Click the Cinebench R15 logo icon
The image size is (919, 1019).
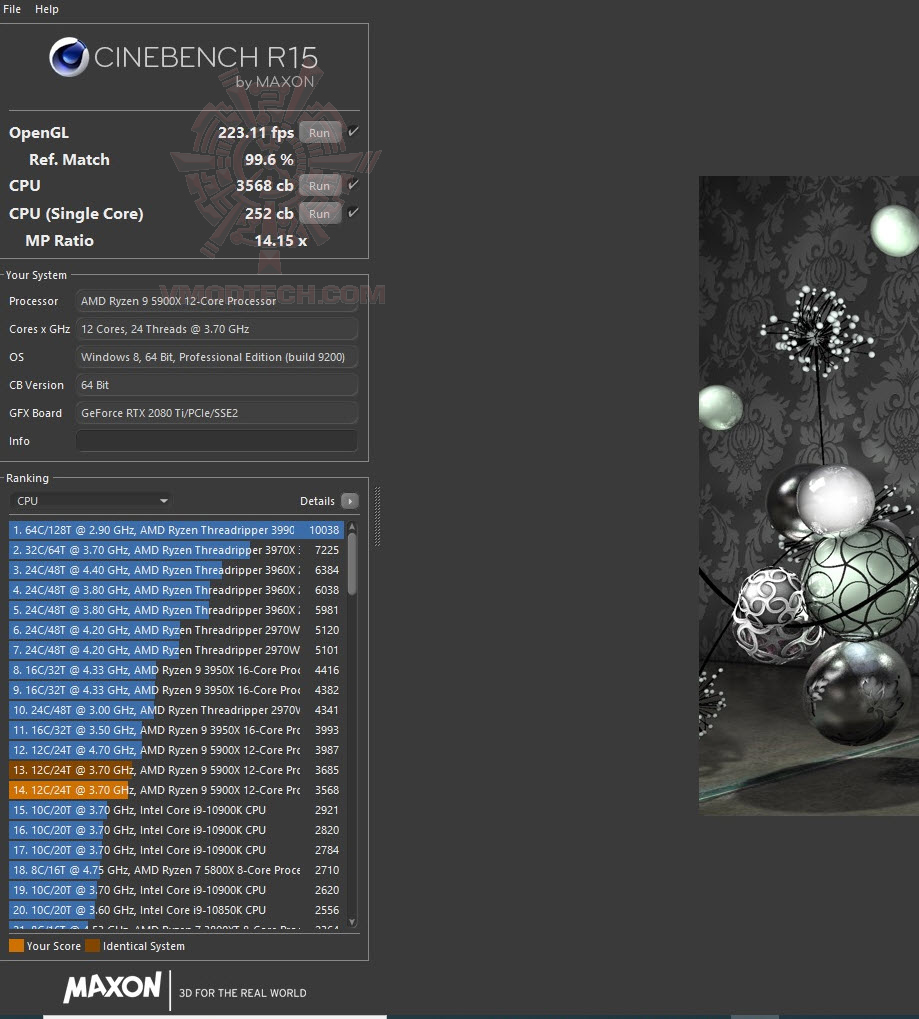point(69,57)
